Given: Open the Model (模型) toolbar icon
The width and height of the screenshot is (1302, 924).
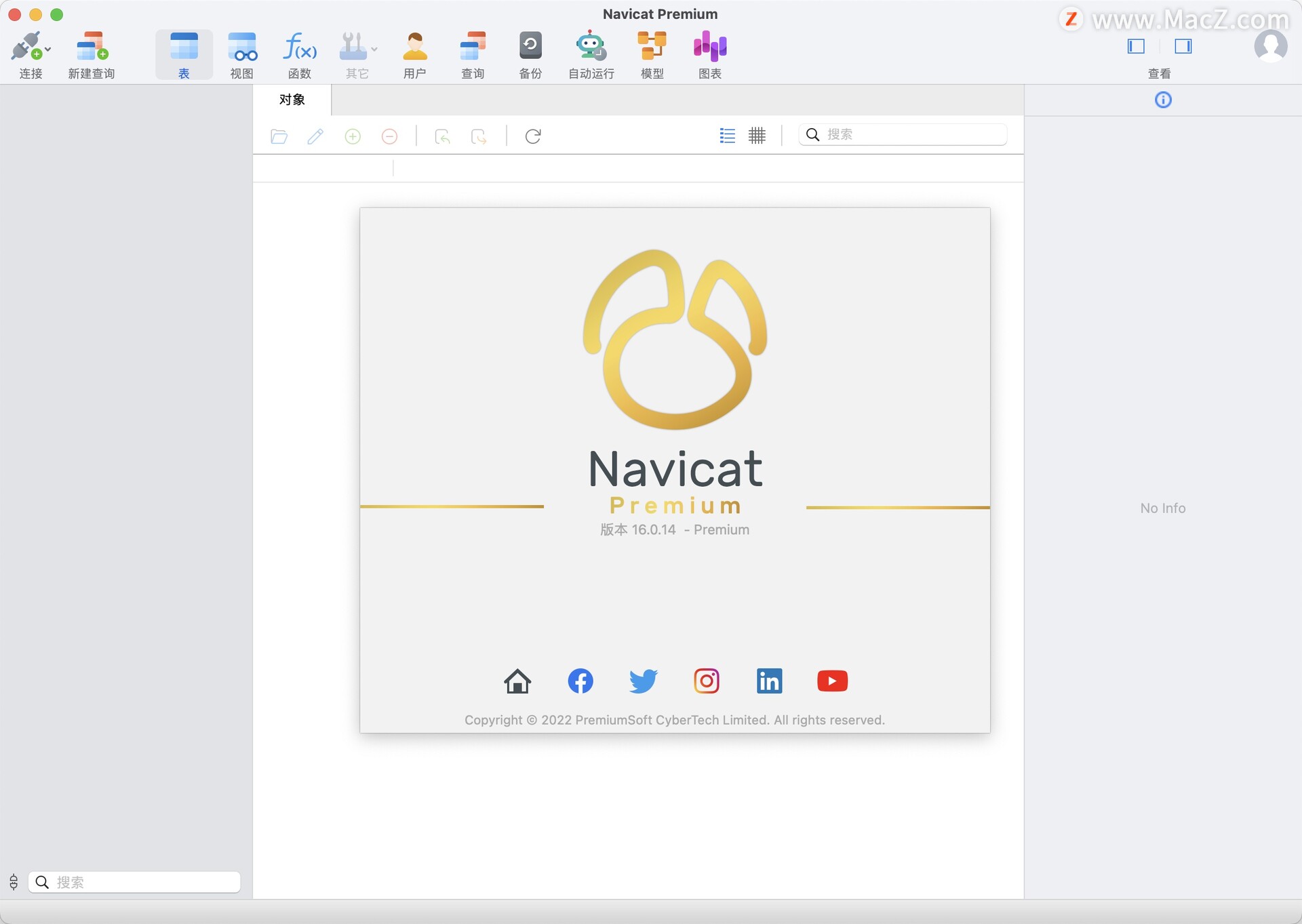Looking at the screenshot, I should [x=652, y=46].
